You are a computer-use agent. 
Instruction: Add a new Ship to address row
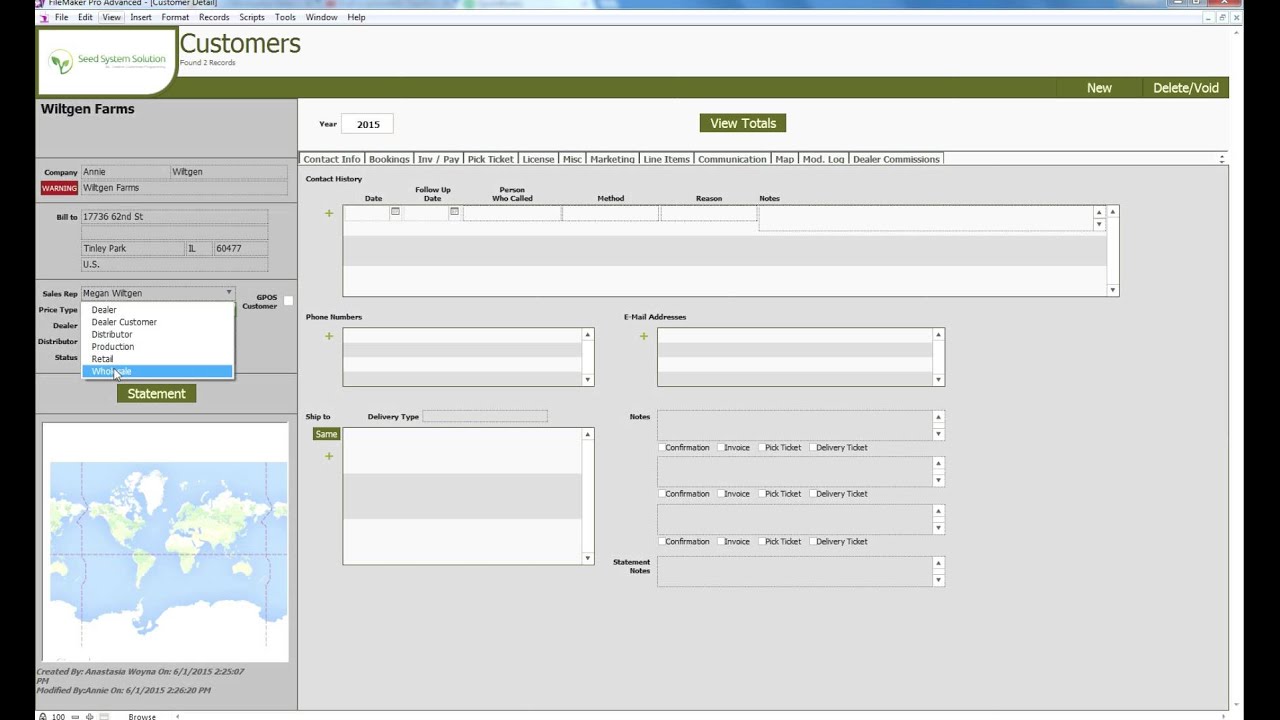point(329,456)
